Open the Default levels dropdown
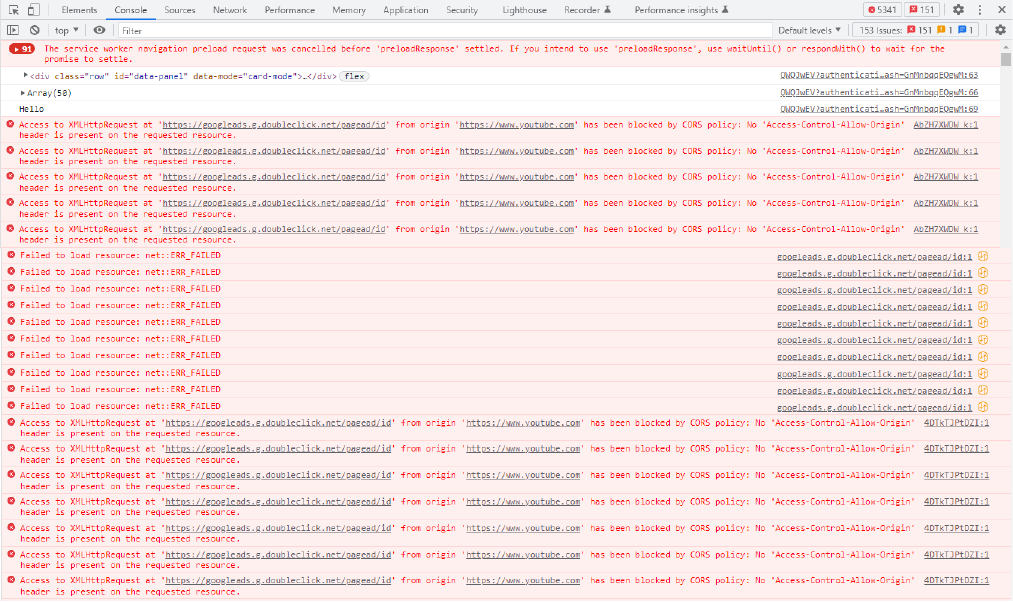Viewport: 1013px width, 602px height. click(809, 30)
